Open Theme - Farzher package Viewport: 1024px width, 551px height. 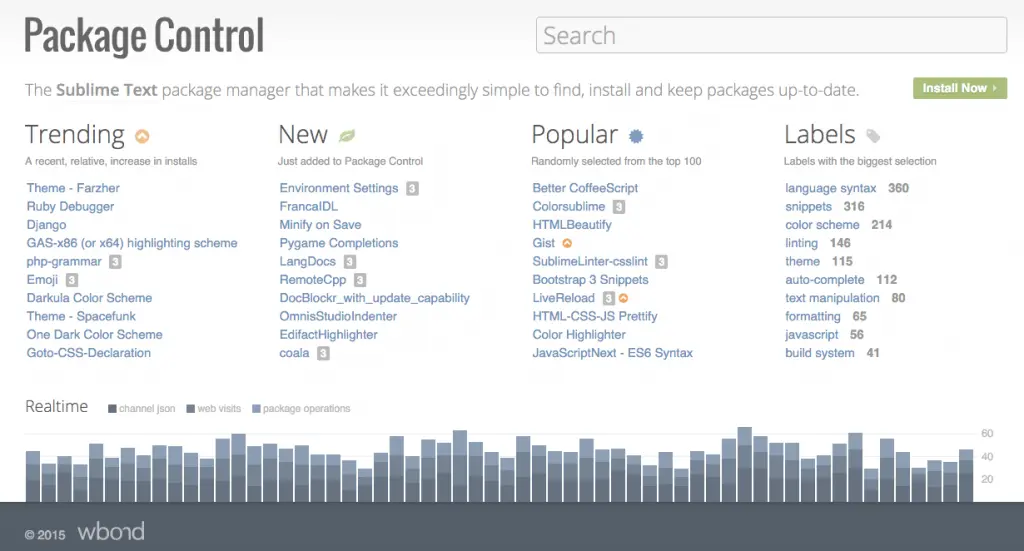73,188
